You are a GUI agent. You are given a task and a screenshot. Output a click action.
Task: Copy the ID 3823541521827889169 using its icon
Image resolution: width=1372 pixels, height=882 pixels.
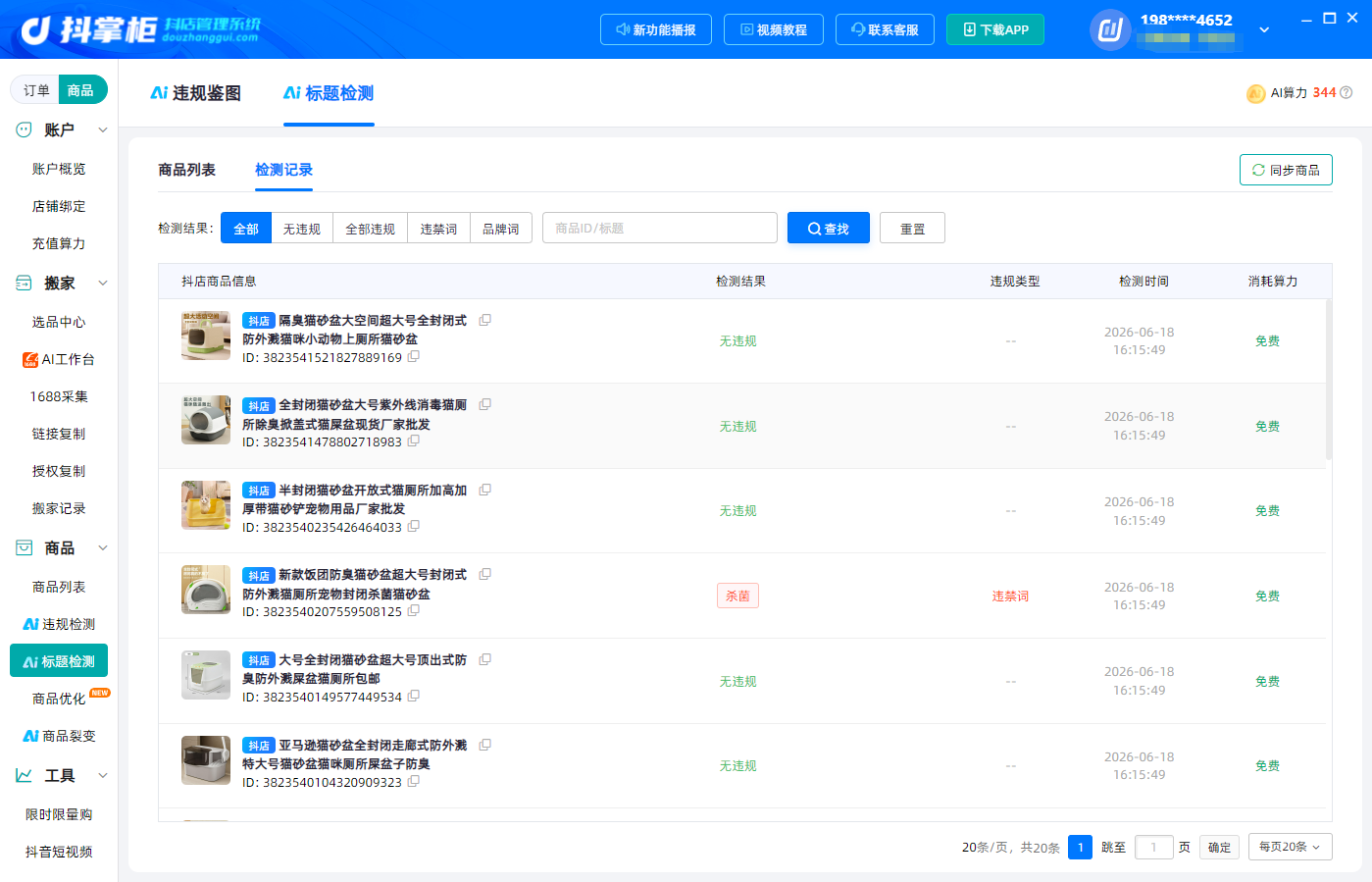[x=414, y=357]
